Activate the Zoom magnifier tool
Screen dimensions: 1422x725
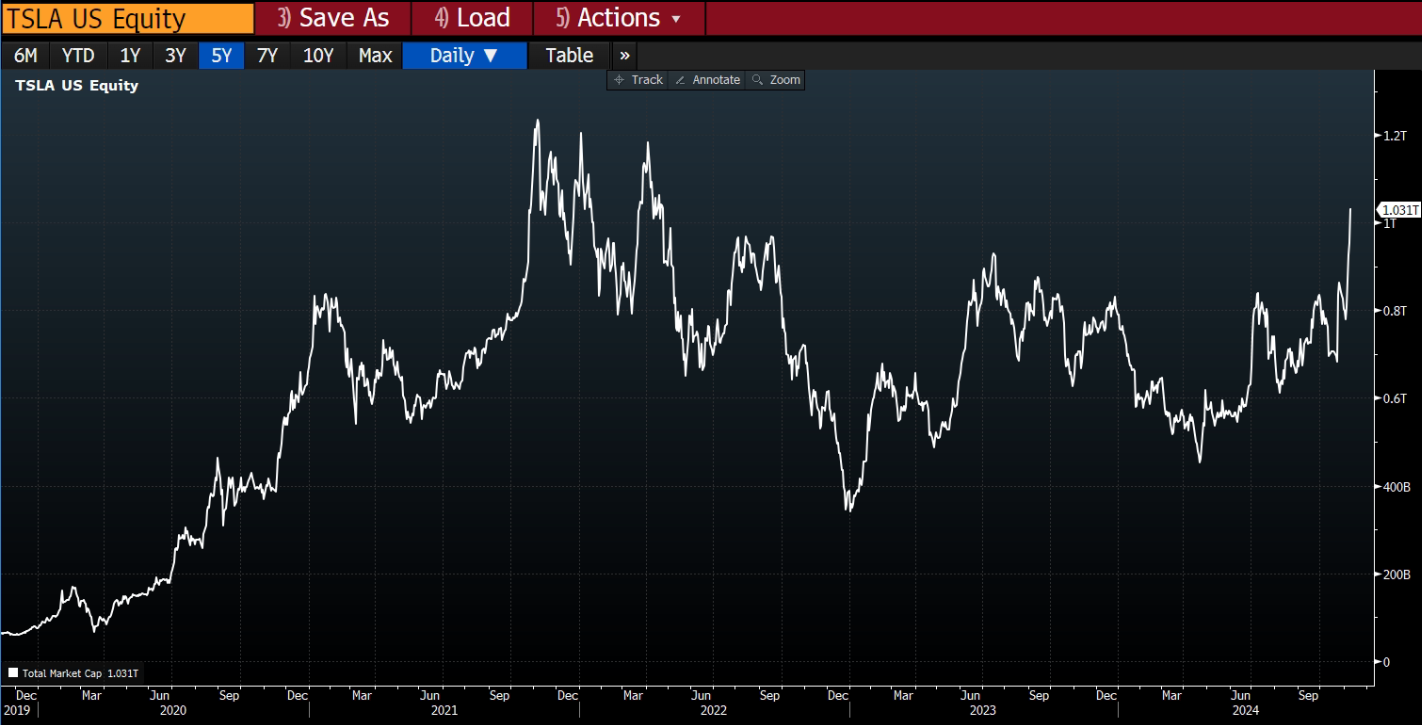(776, 80)
